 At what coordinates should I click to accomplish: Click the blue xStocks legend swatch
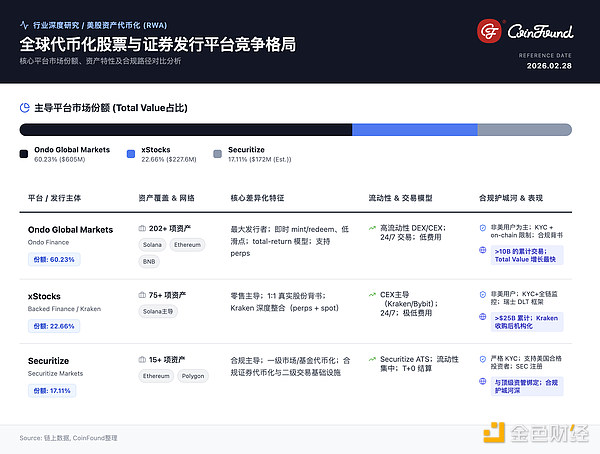pyautogui.click(x=132, y=153)
